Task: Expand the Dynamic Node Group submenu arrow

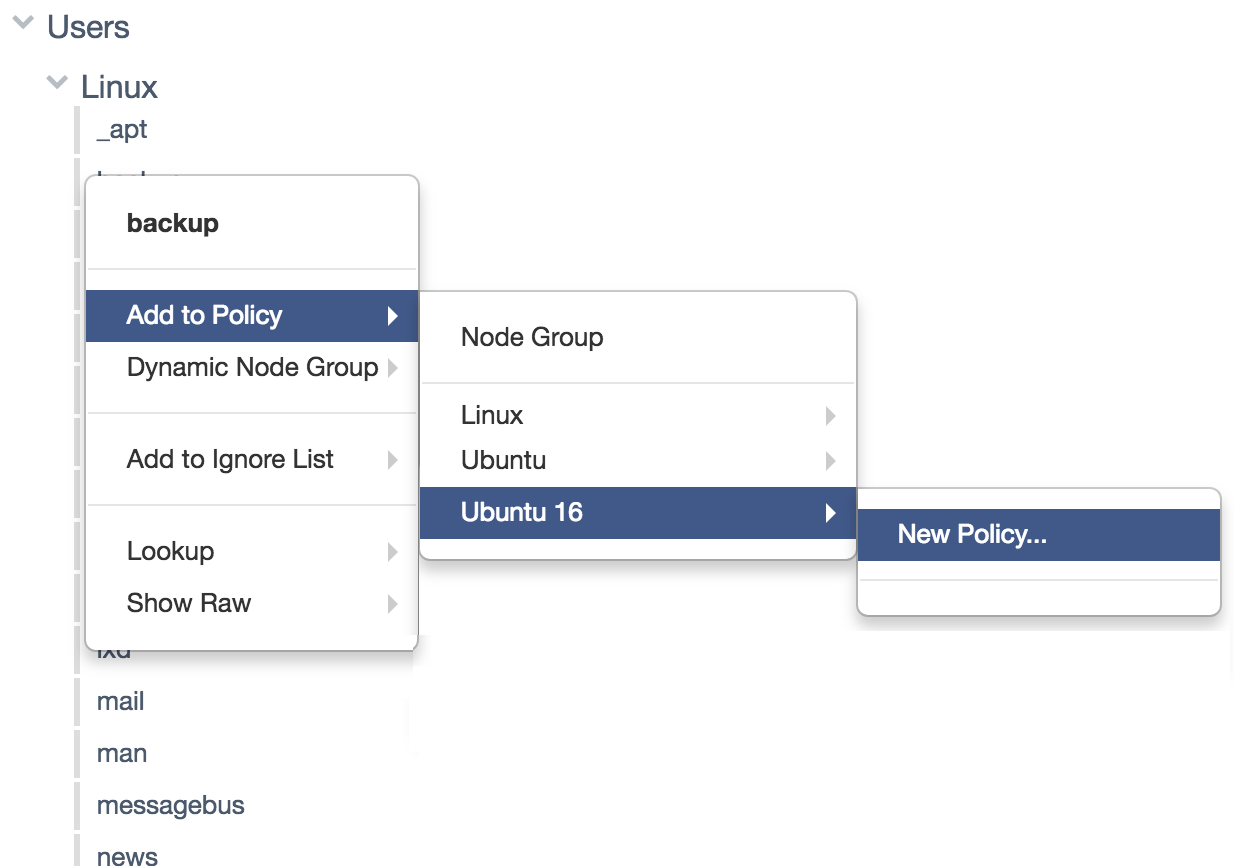Action: click(393, 368)
